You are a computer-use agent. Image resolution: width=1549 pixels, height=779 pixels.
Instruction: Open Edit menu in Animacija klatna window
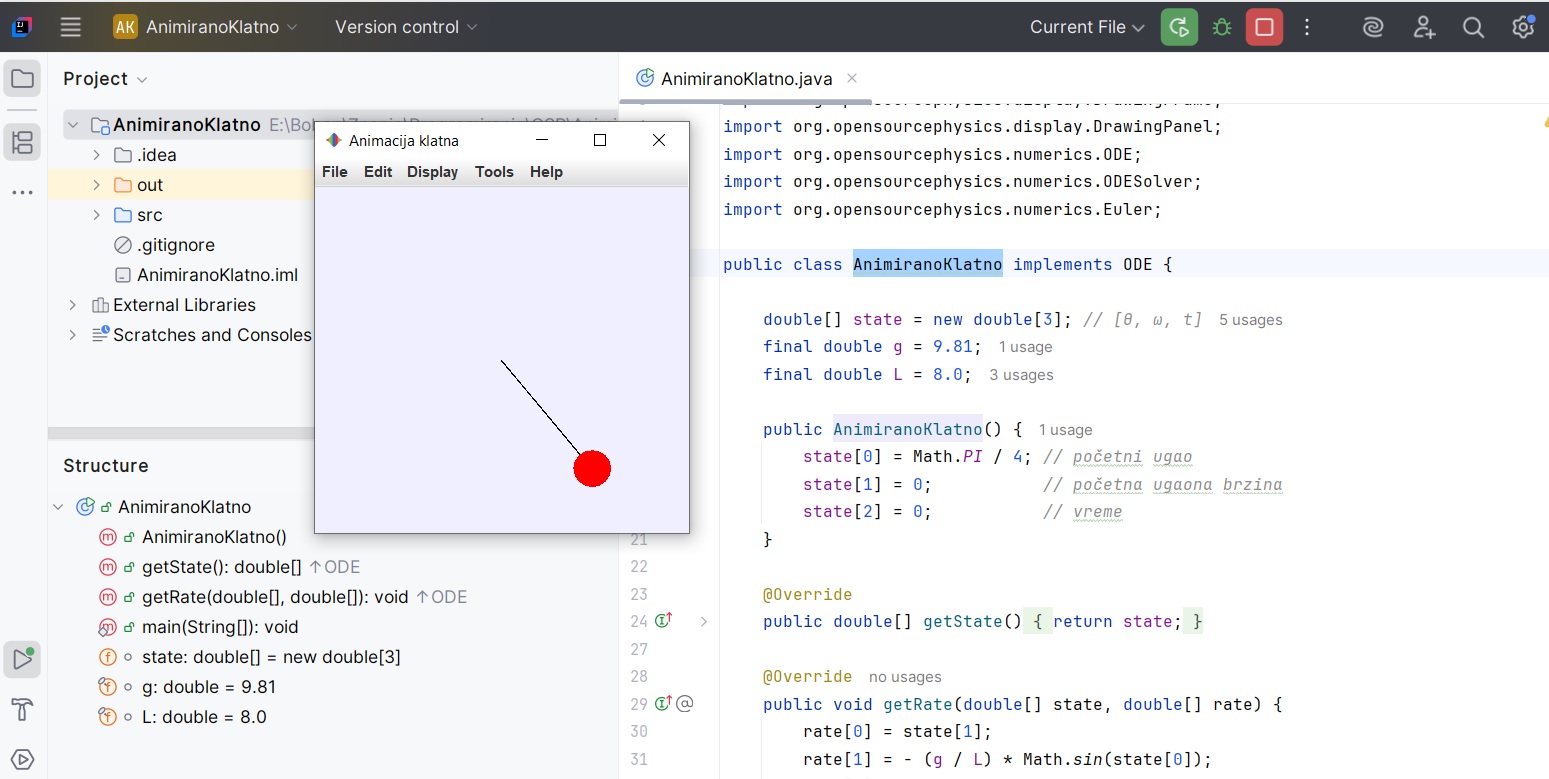pos(378,172)
